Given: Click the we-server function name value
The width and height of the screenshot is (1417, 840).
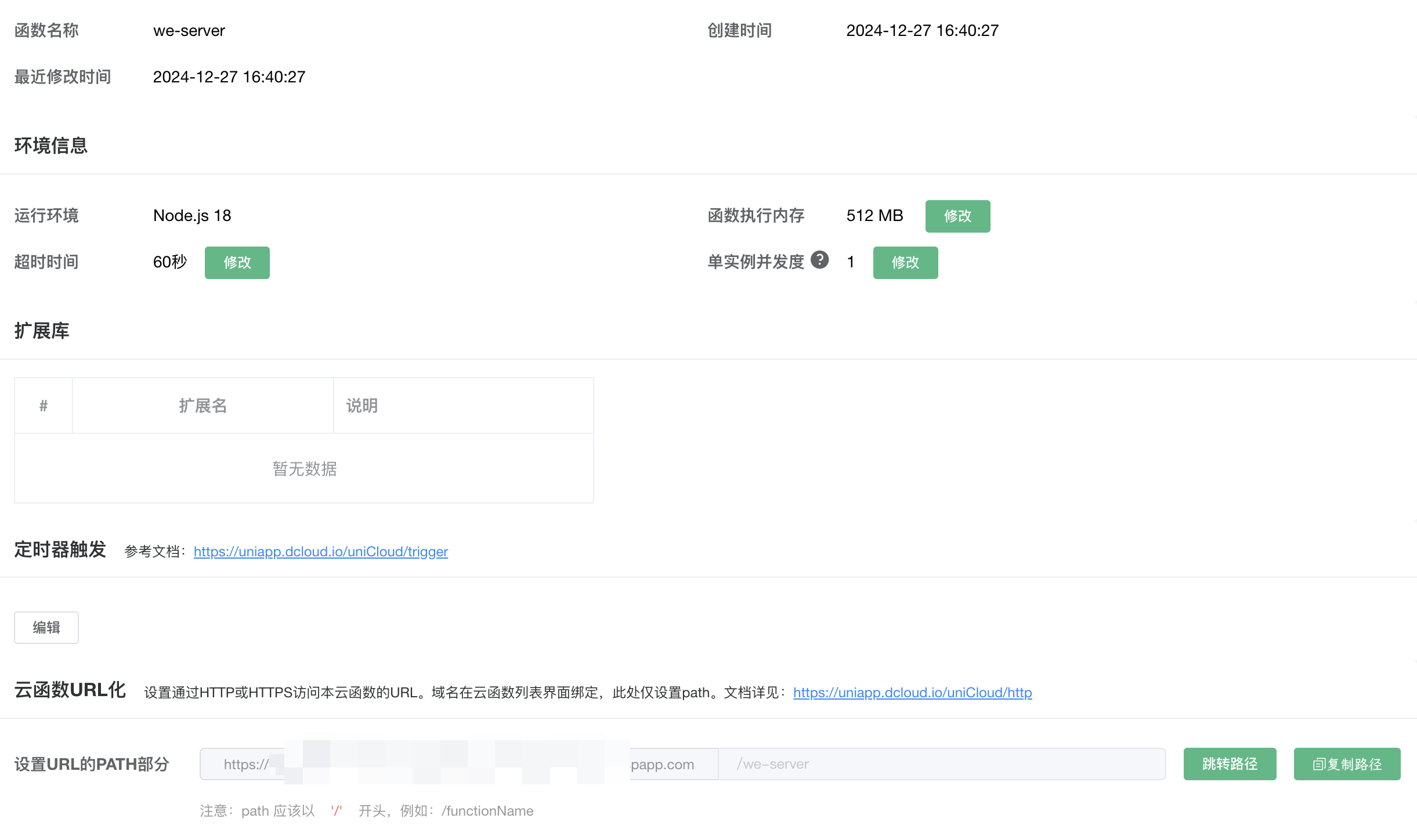Looking at the screenshot, I should 189,30.
